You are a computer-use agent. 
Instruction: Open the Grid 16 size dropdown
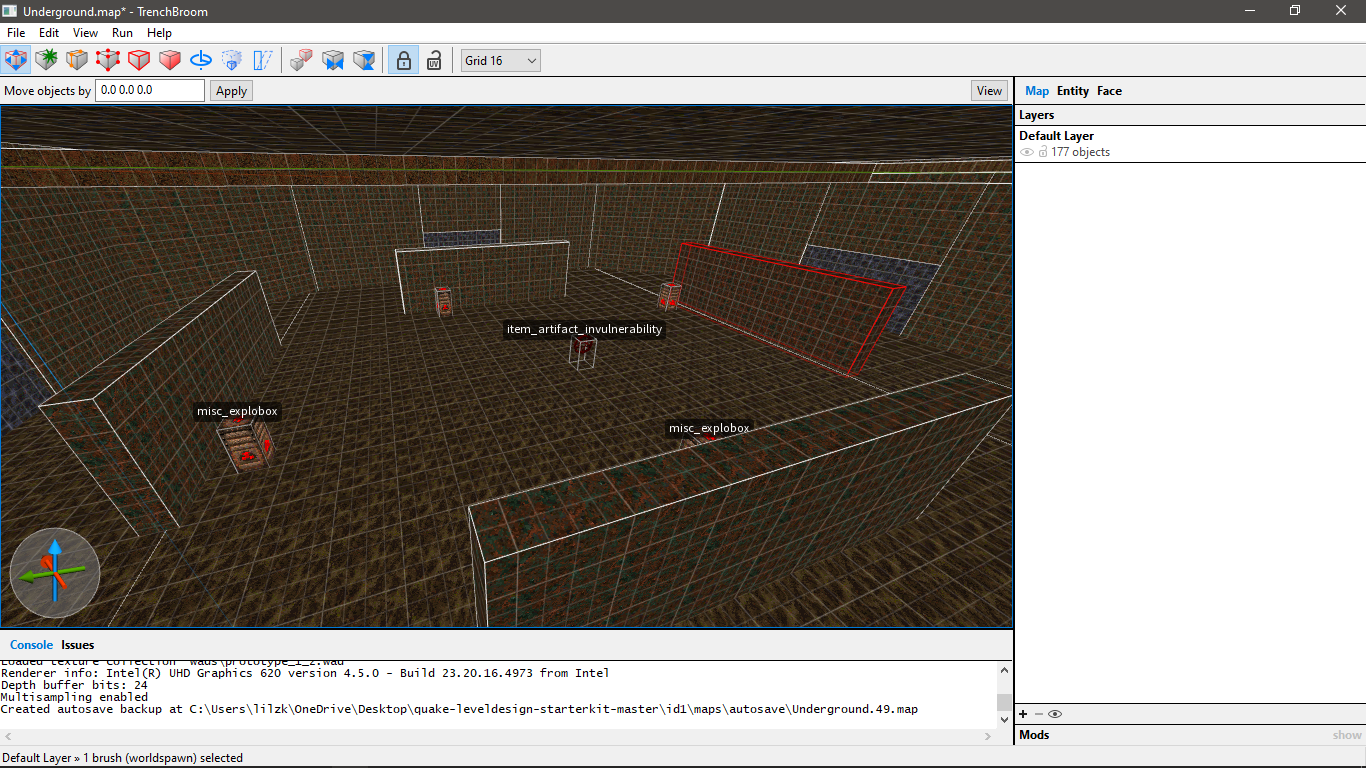click(x=501, y=61)
